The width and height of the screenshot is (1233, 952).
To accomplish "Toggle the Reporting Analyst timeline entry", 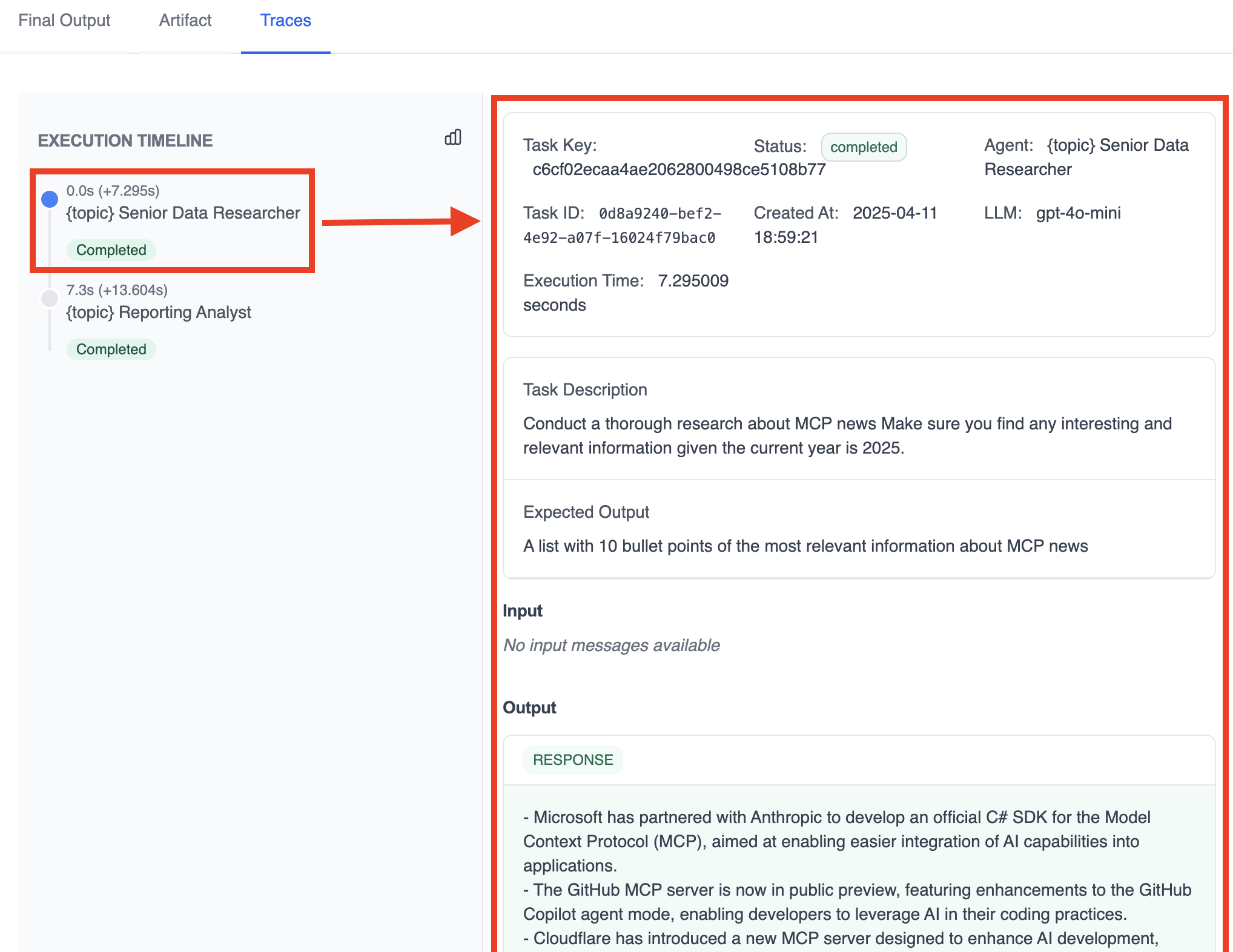I will click(x=159, y=312).
